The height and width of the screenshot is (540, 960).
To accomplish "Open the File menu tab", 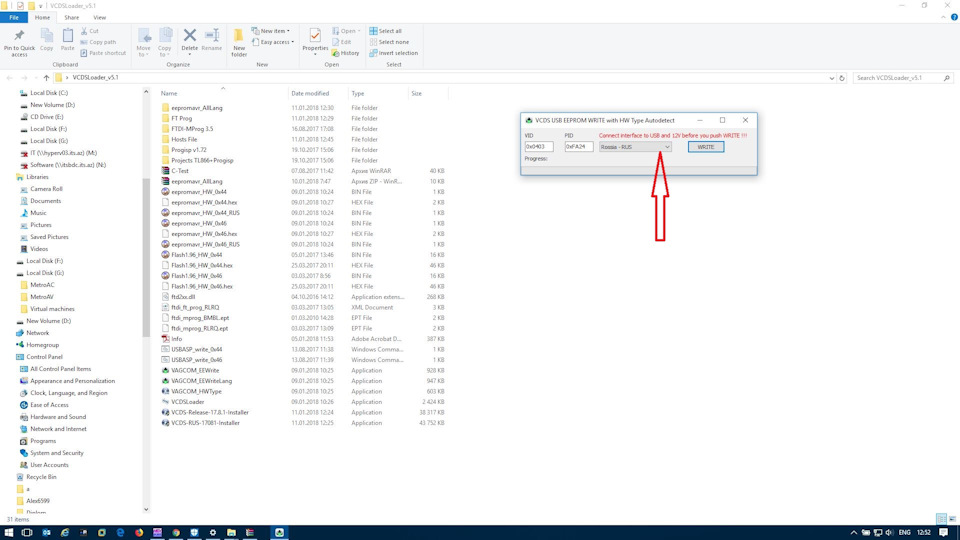I will click(x=13, y=18).
